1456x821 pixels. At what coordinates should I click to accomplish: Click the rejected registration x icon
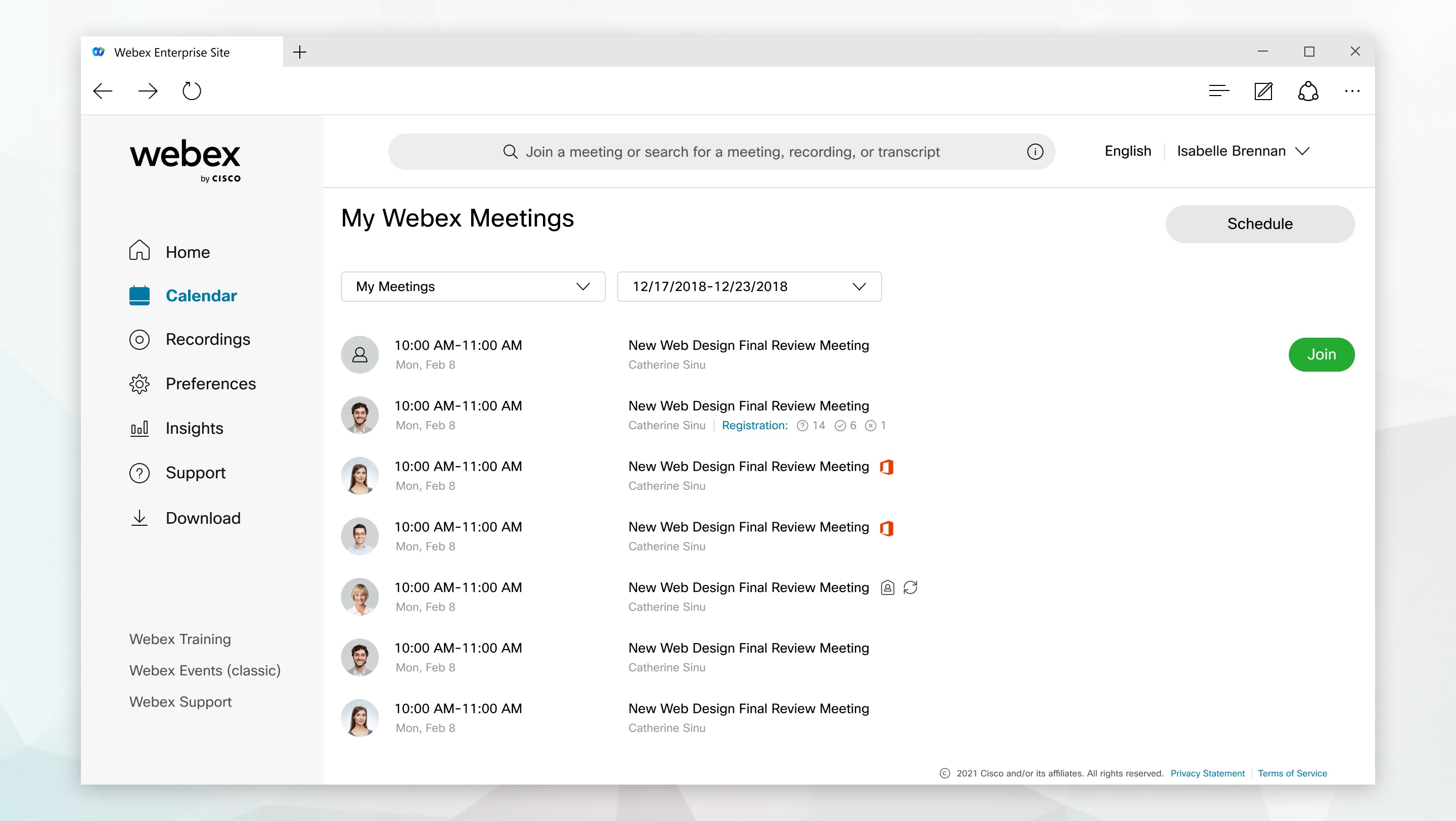[x=871, y=426]
